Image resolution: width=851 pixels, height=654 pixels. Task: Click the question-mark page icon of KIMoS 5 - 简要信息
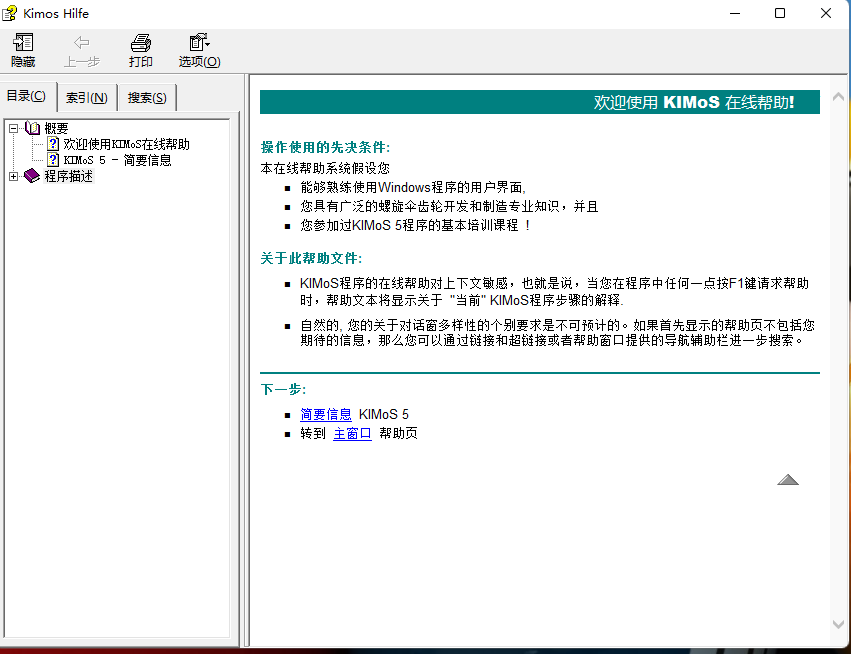(x=53, y=160)
